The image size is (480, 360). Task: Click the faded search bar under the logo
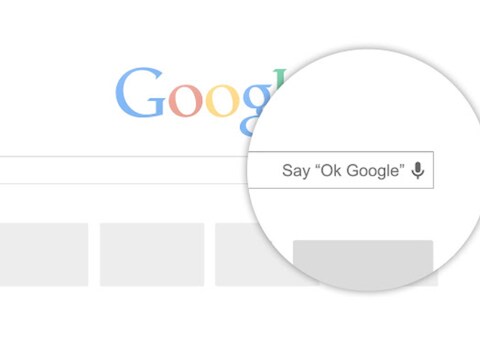pyautogui.click(x=123, y=170)
